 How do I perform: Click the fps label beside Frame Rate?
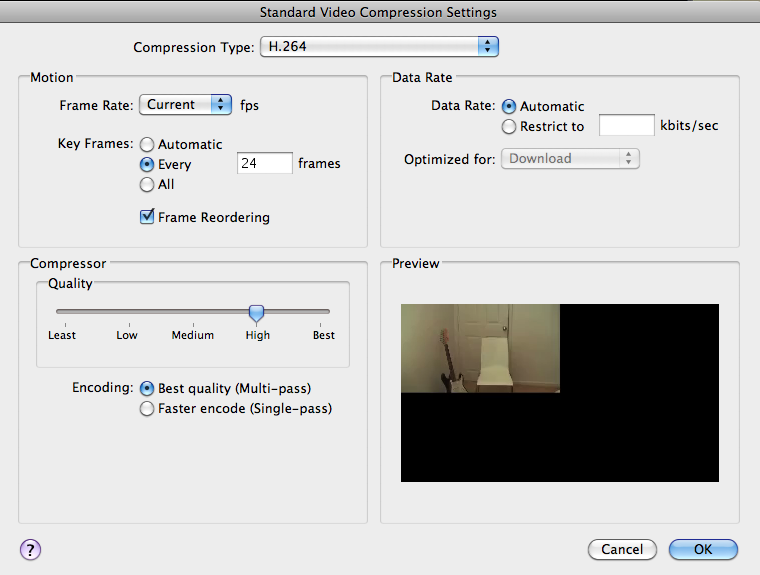[x=249, y=105]
